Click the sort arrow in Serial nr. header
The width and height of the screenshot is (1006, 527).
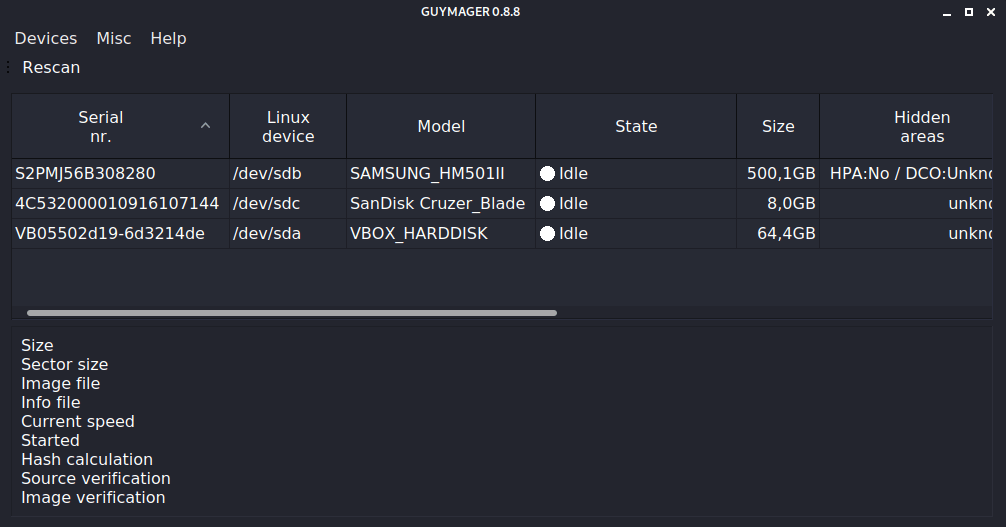pos(206,126)
